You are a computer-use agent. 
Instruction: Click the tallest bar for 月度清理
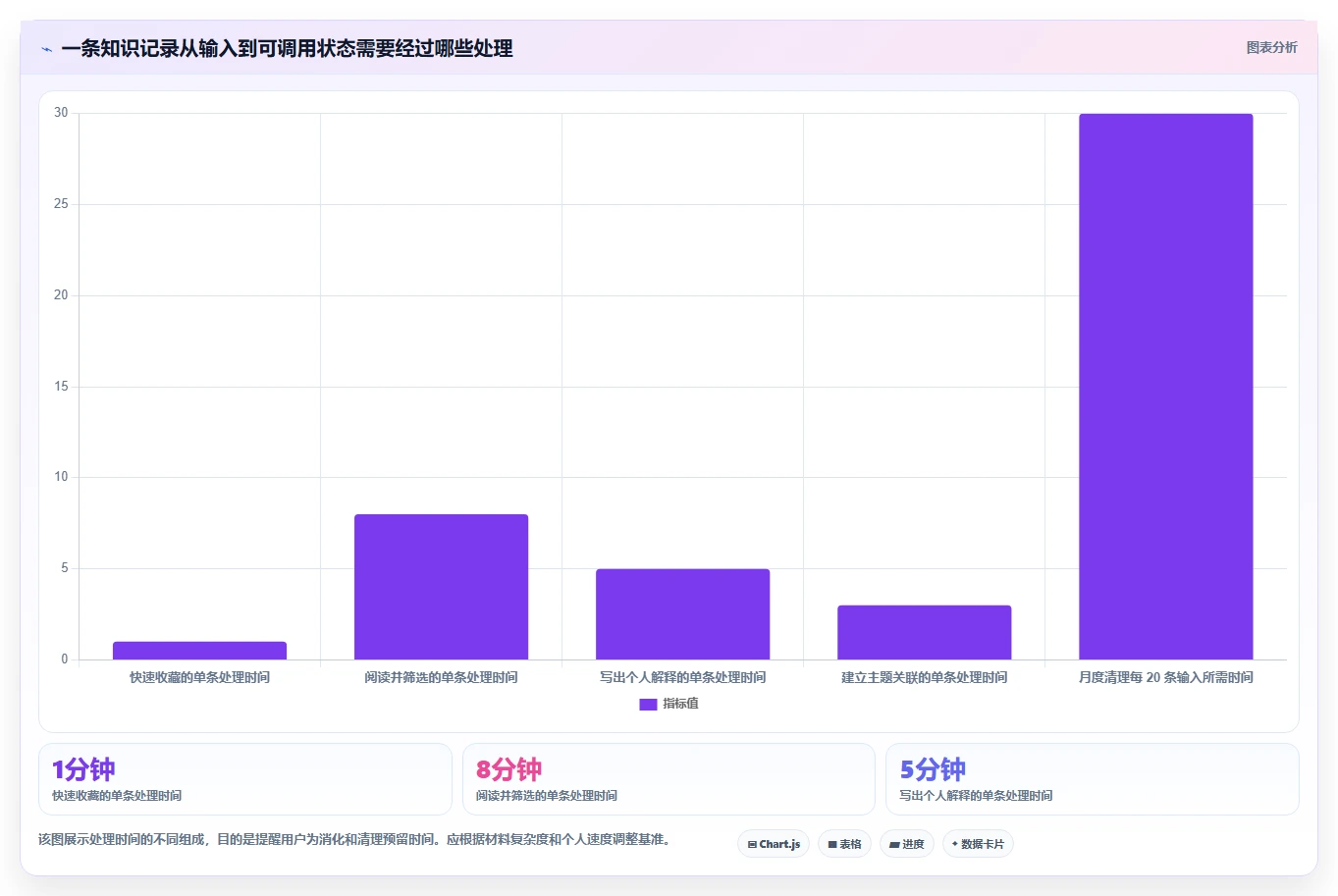click(1165, 387)
